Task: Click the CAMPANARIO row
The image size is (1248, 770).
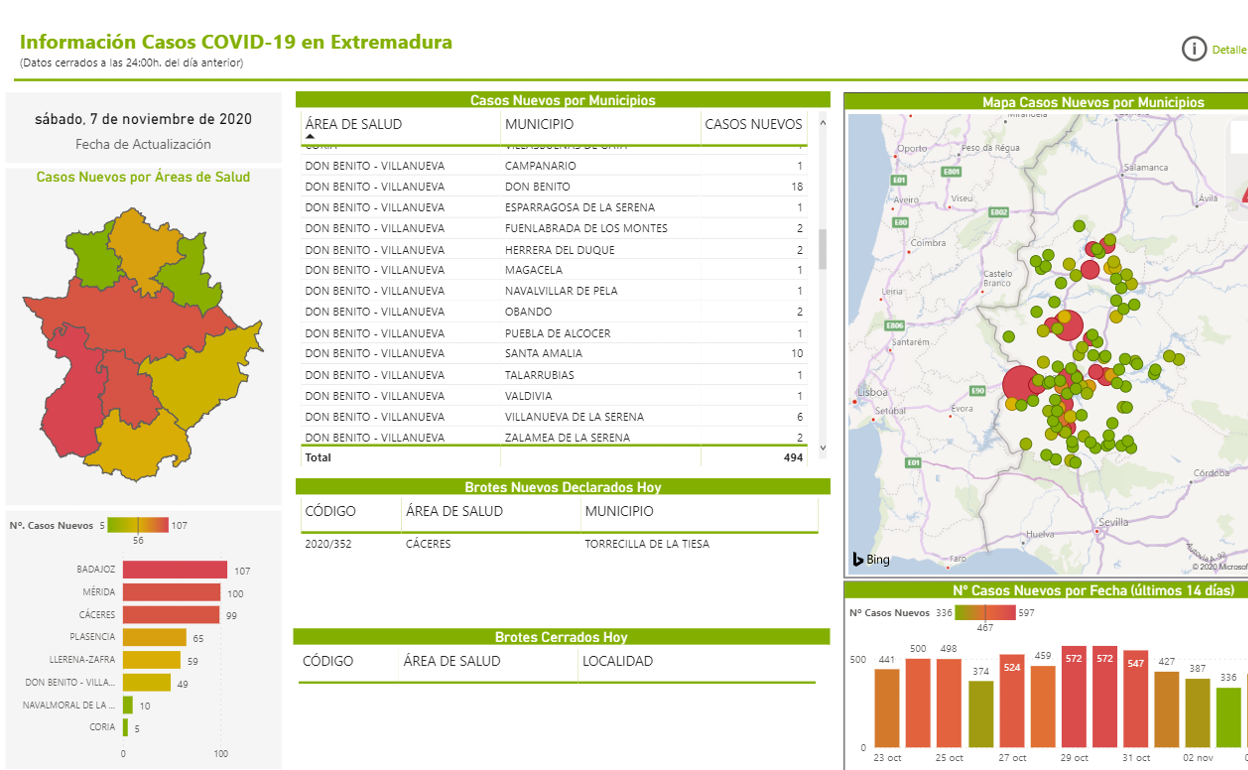Action: click(554, 166)
